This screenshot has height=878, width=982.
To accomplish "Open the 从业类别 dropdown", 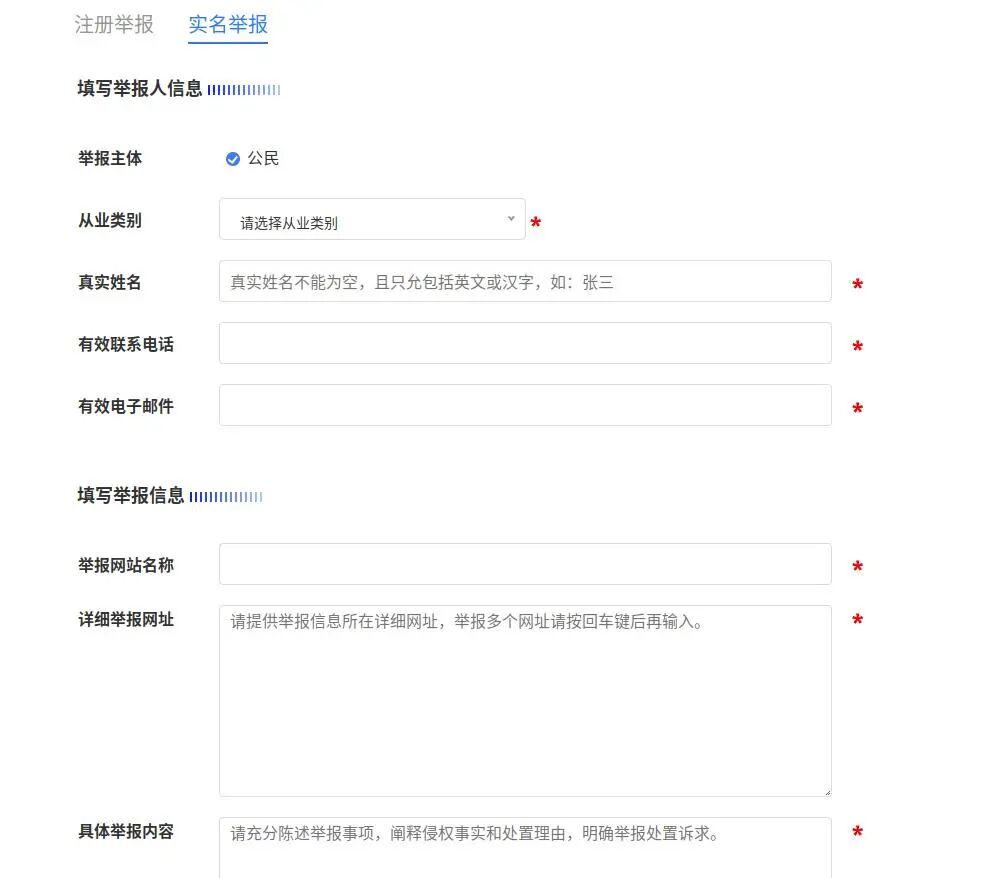I will pyautogui.click(x=372, y=220).
